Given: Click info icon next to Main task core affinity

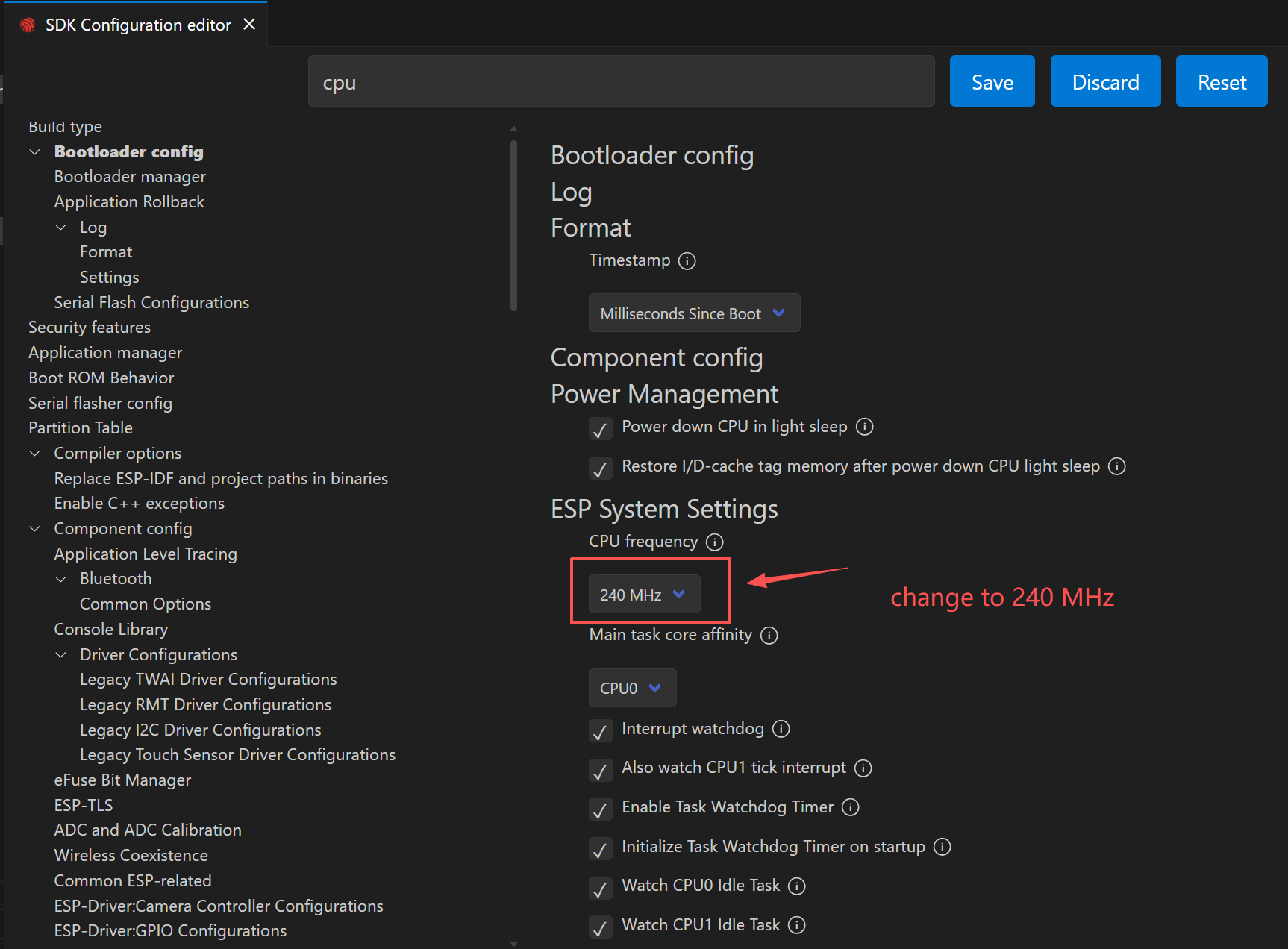Looking at the screenshot, I should pyautogui.click(x=769, y=636).
